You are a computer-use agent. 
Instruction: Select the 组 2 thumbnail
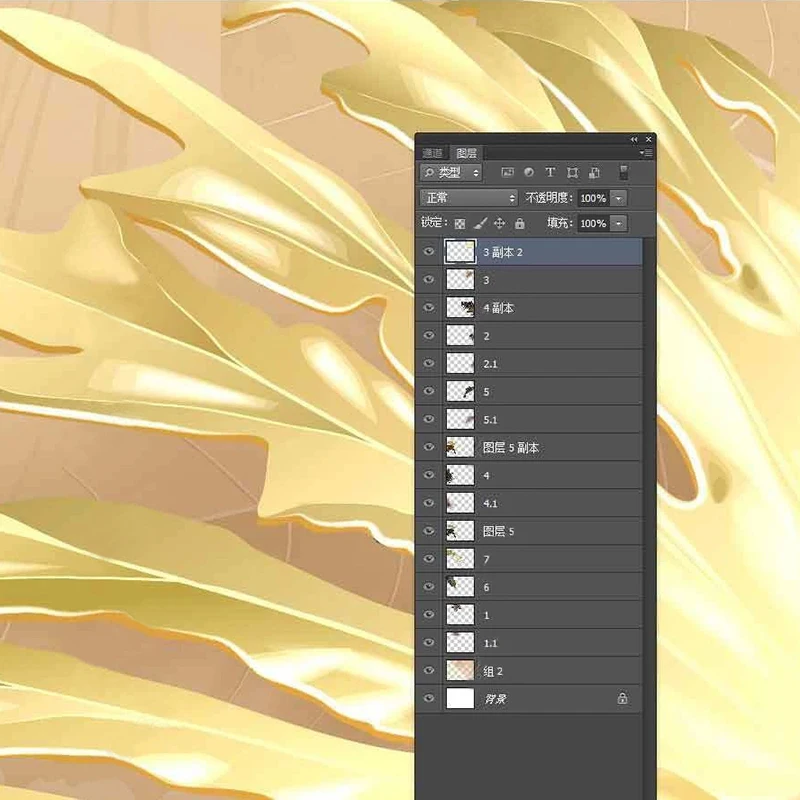coord(460,670)
